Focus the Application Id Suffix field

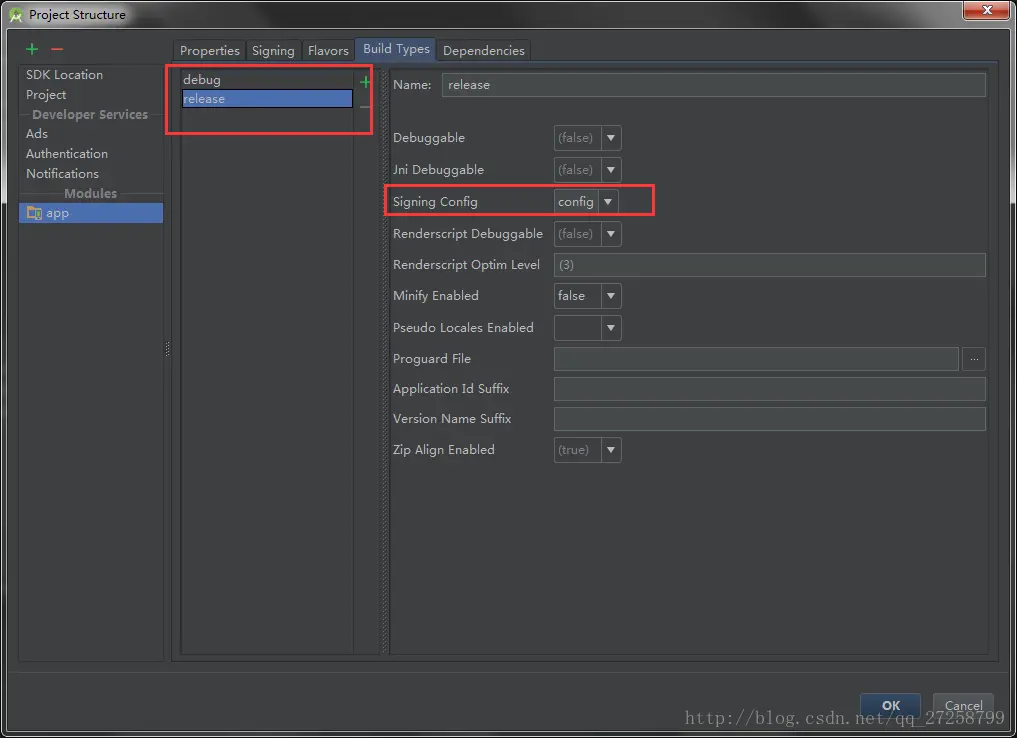pyautogui.click(x=769, y=389)
